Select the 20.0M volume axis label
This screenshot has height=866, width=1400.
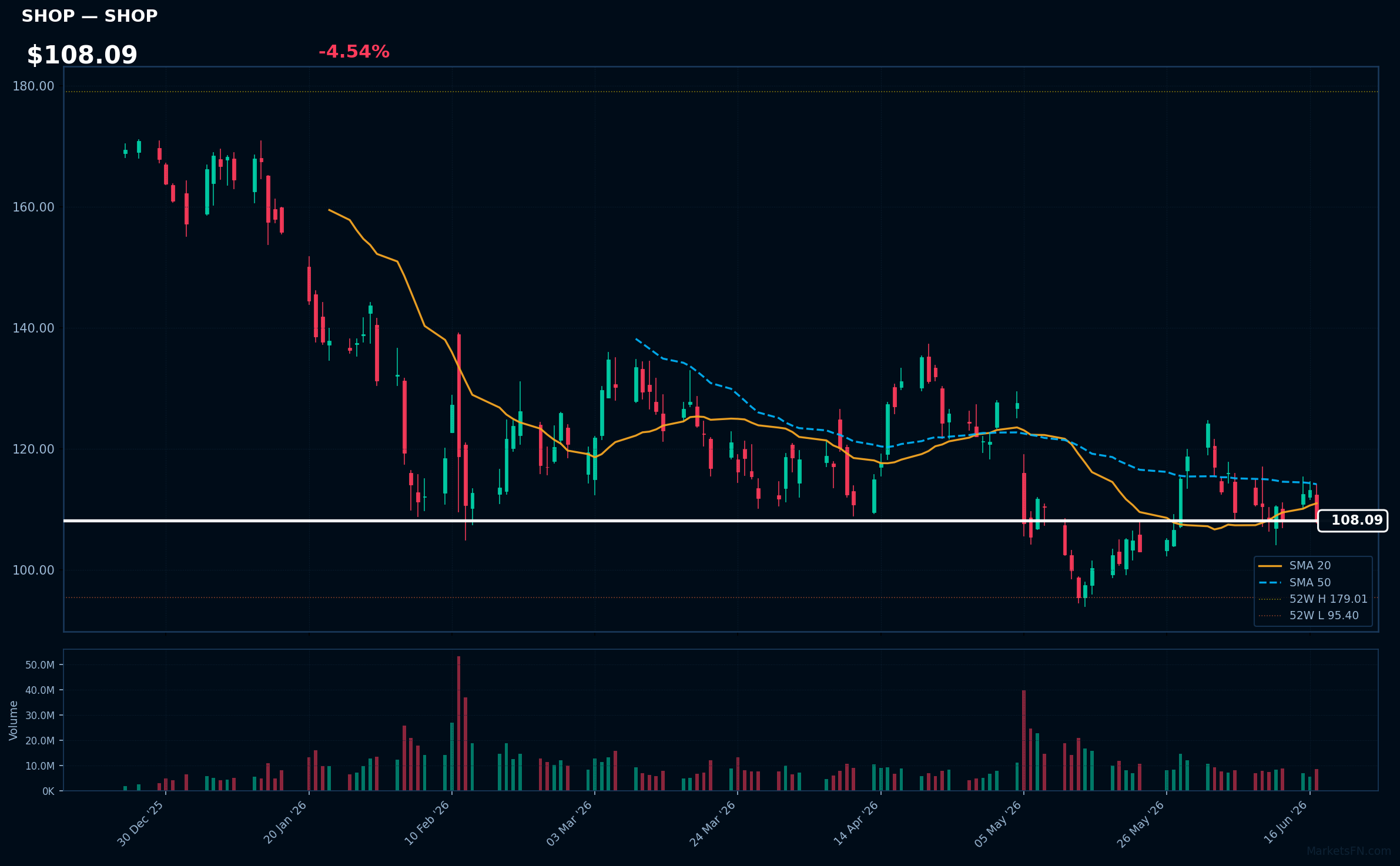coord(40,741)
